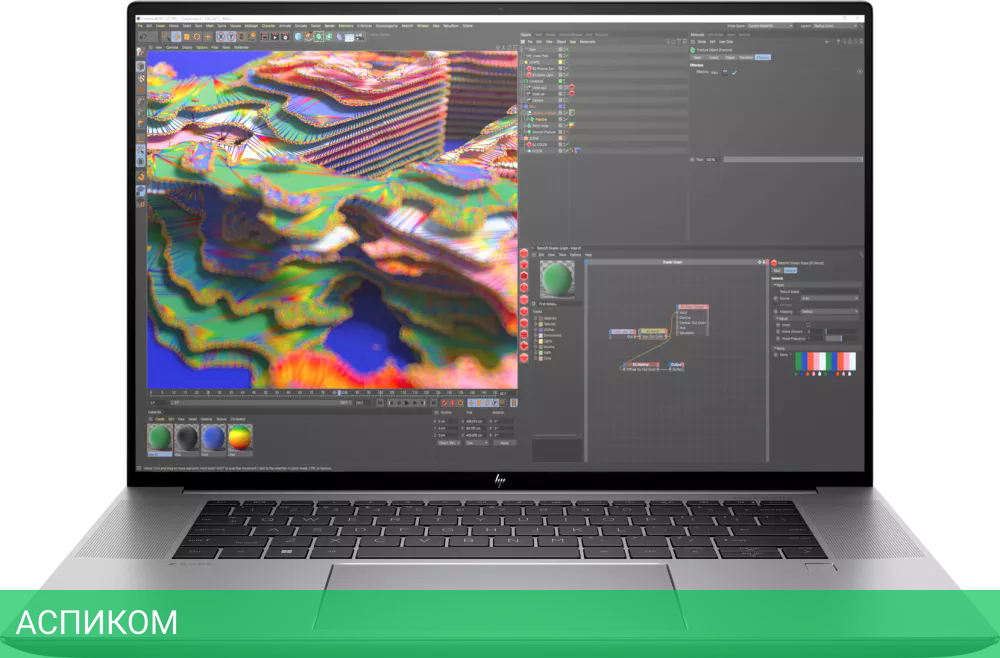
Task: Open Render Settings clapperboard with gear
Action: [285, 36]
